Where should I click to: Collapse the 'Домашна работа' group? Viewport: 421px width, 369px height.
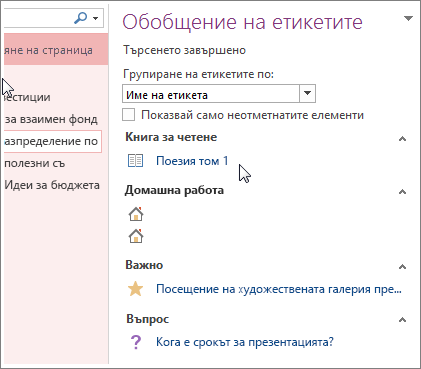pyautogui.click(x=402, y=192)
